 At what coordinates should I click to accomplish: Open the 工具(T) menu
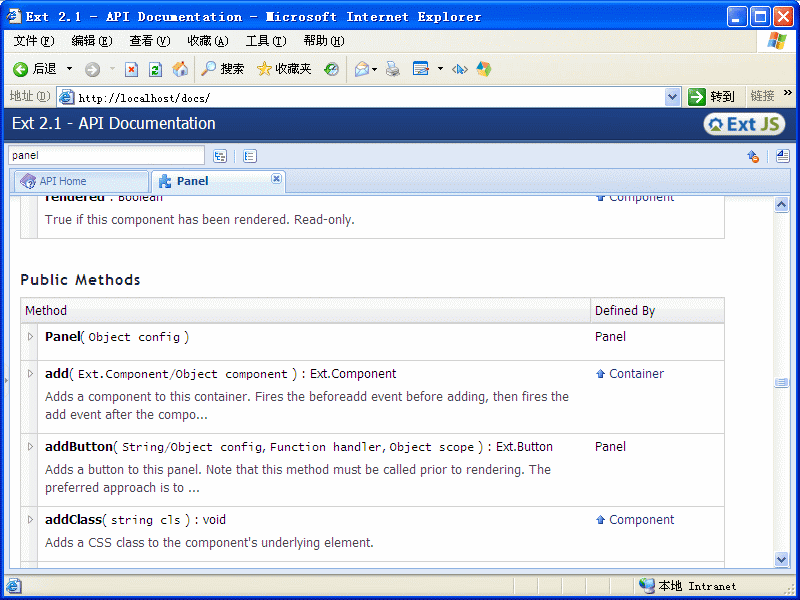point(266,41)
